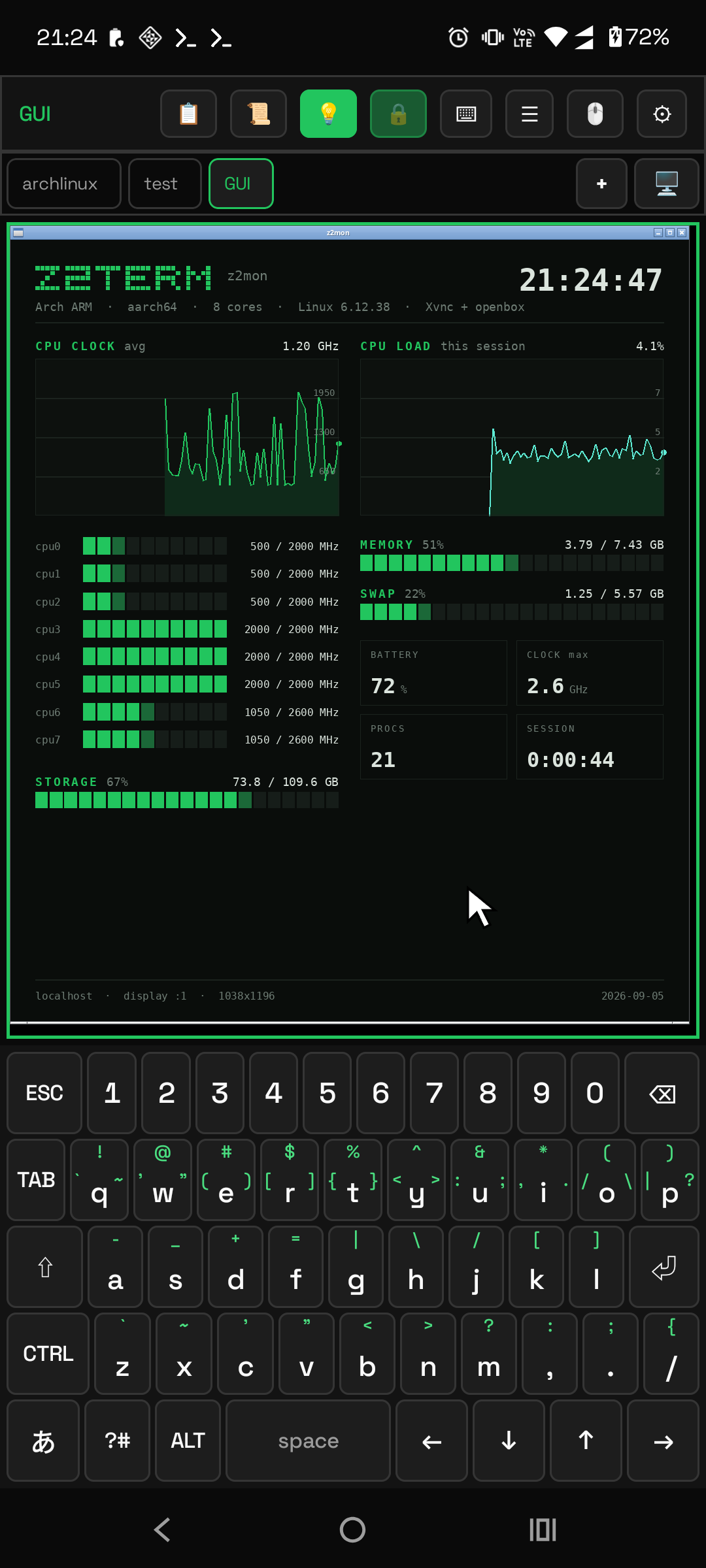Click the "2026-09-05" date text
The image size is (706, 1568).
(632, 996)
